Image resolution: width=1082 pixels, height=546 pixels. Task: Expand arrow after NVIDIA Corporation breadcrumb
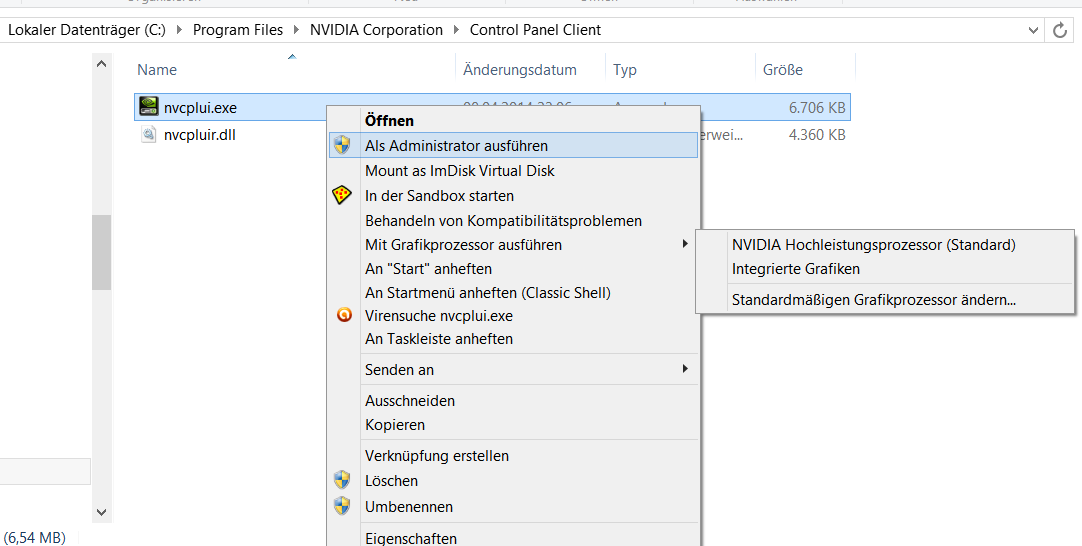tap(456, 30)
